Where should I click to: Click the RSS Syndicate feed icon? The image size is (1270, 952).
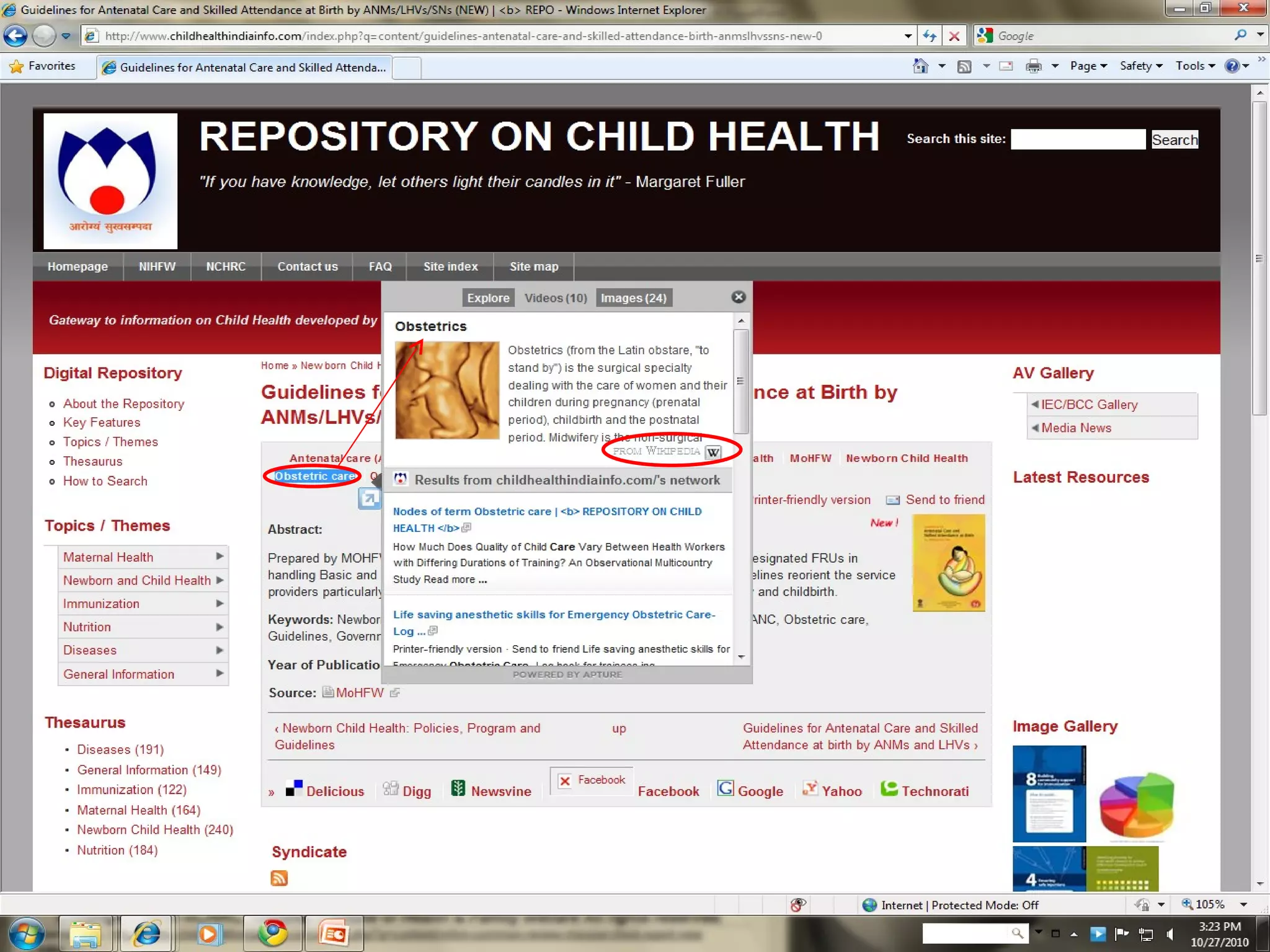[279, 878]
